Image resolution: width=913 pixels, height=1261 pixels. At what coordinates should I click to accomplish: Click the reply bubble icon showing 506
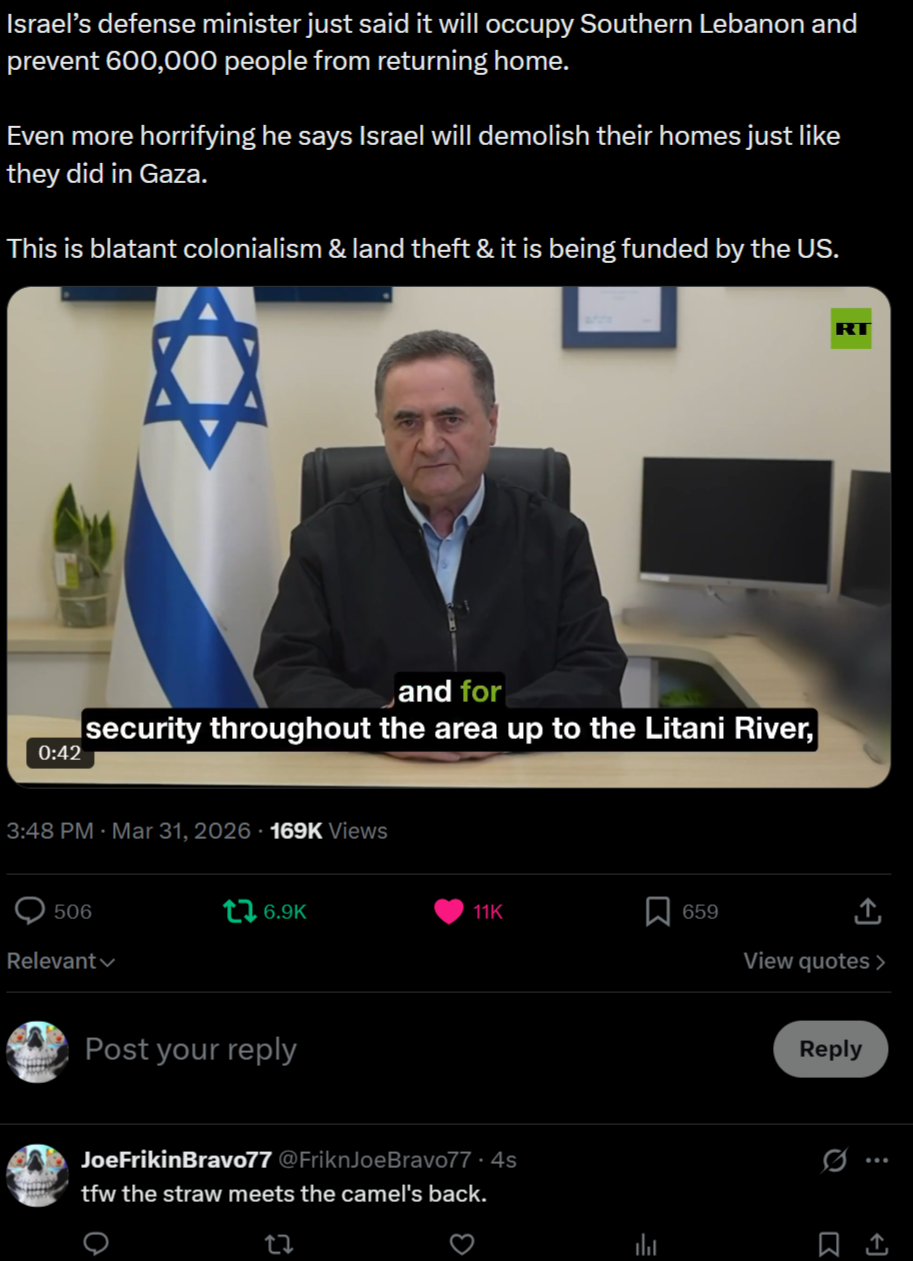tap(32, 911)
